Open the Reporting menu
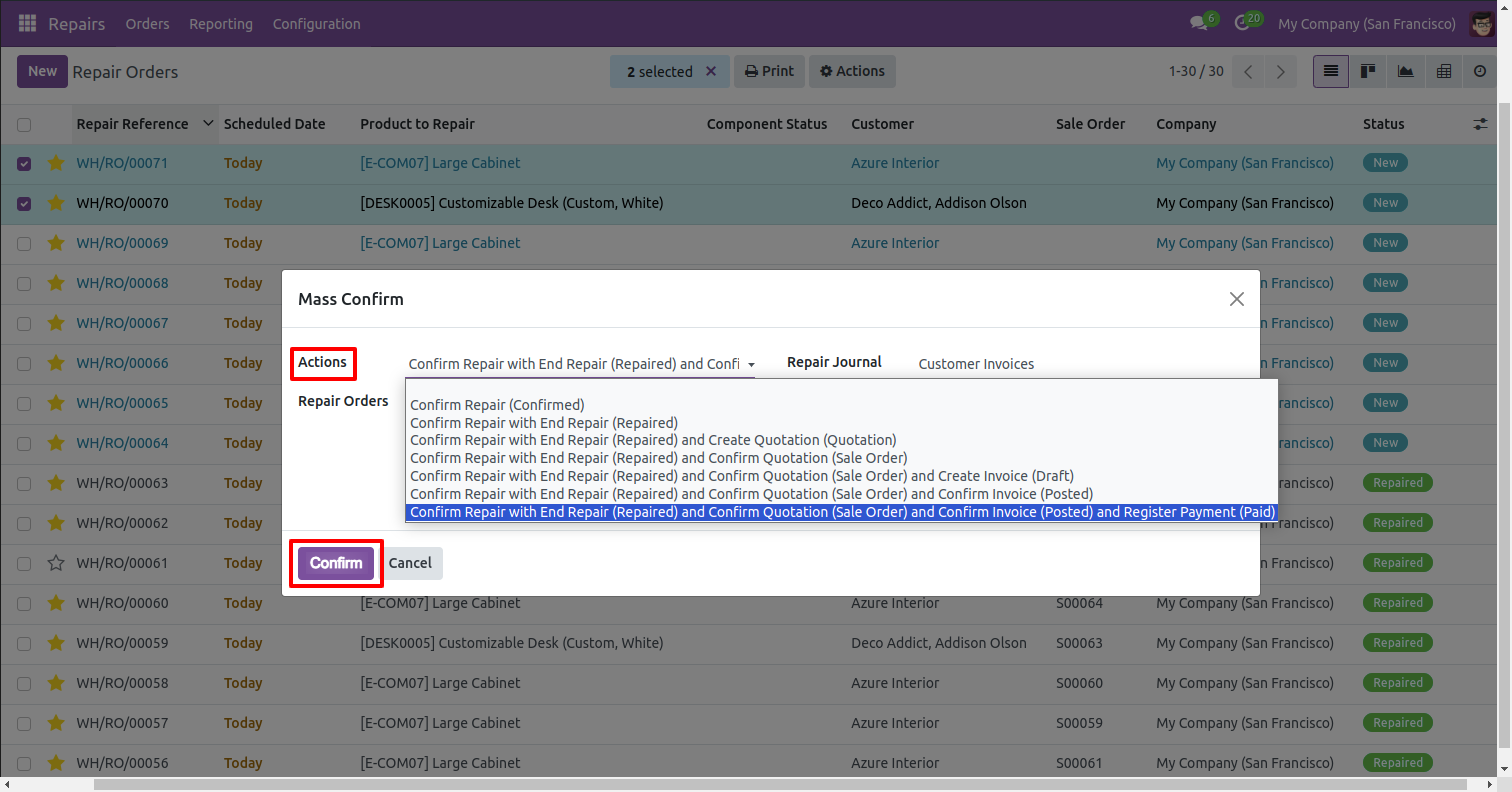Screen dimensions: 1512x792 (x=221, y=23)
